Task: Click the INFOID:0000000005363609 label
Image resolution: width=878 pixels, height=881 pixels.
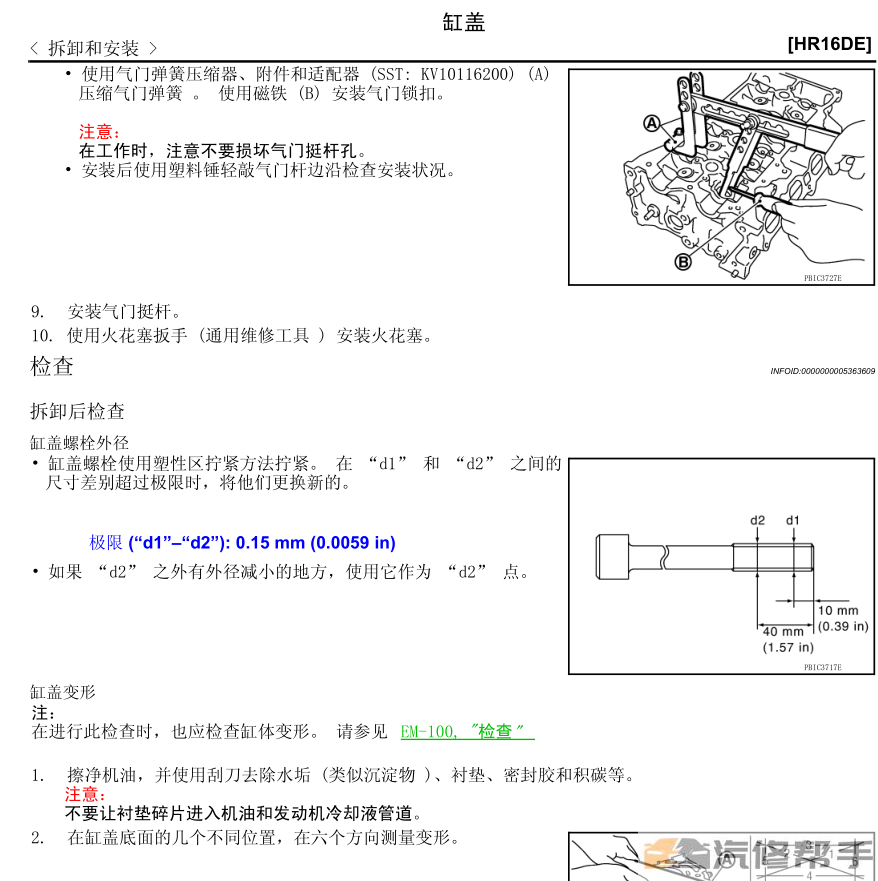Action: (822, 371)
